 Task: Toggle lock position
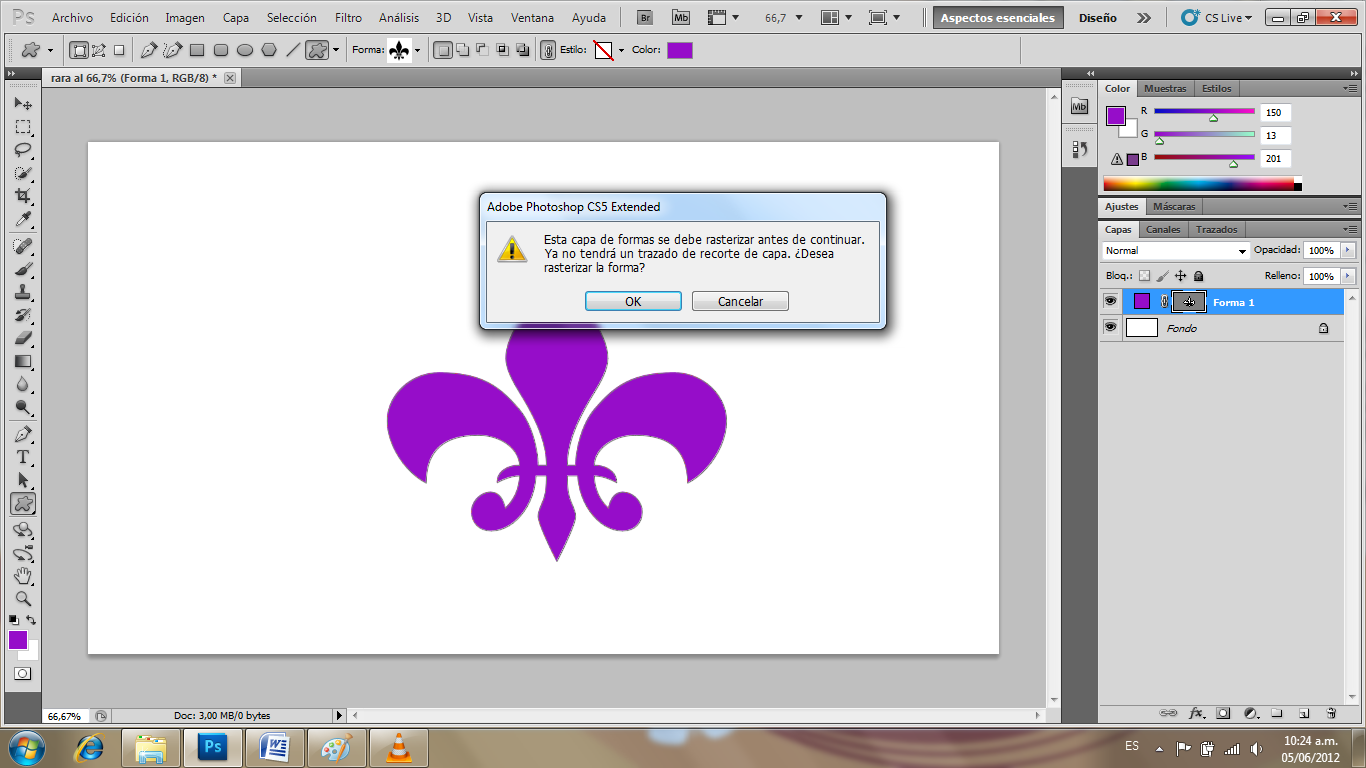tap(1181, 276)
